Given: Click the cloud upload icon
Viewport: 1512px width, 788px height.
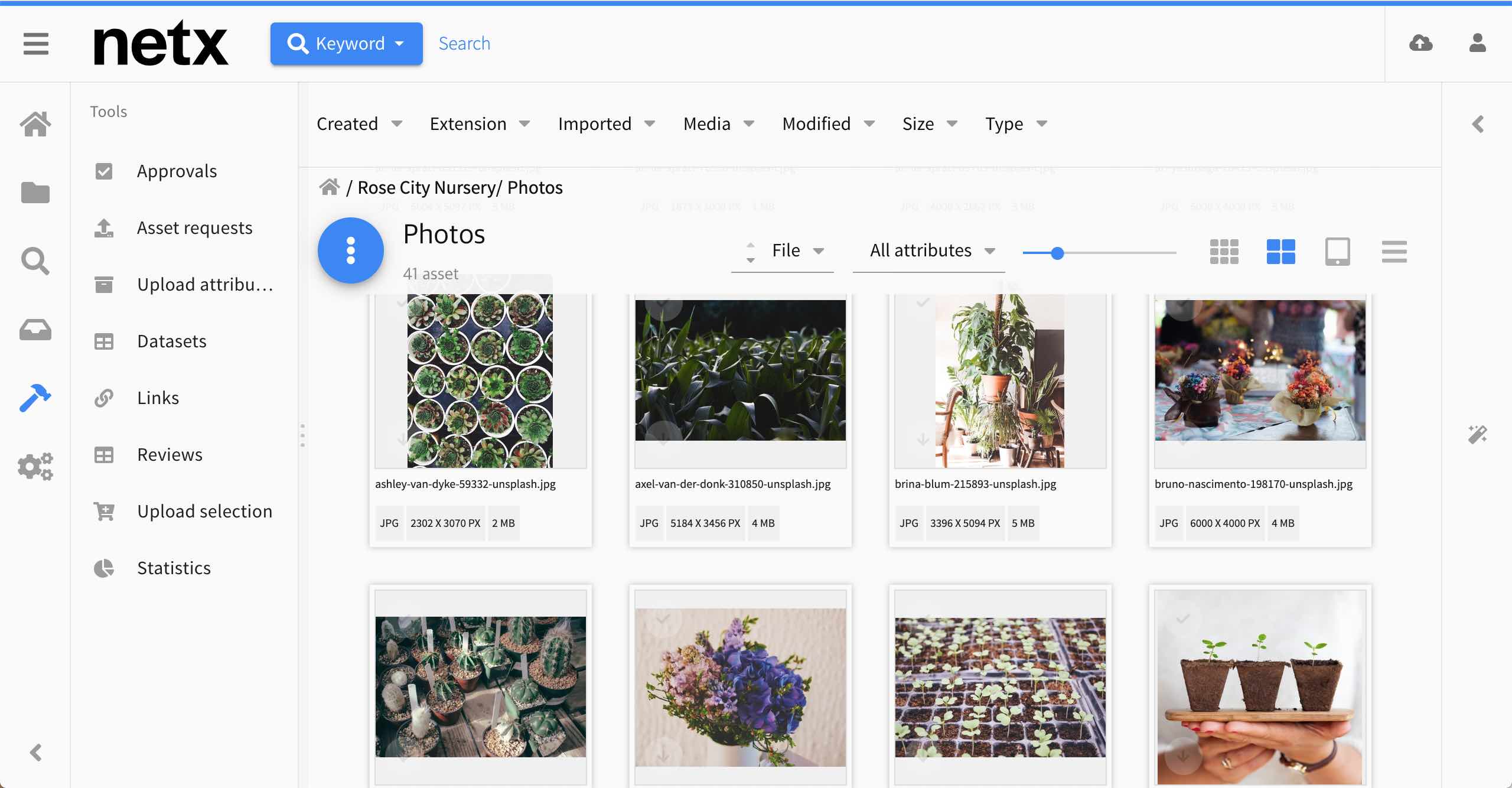Looking at the screenshot, I should (1420, 43).
